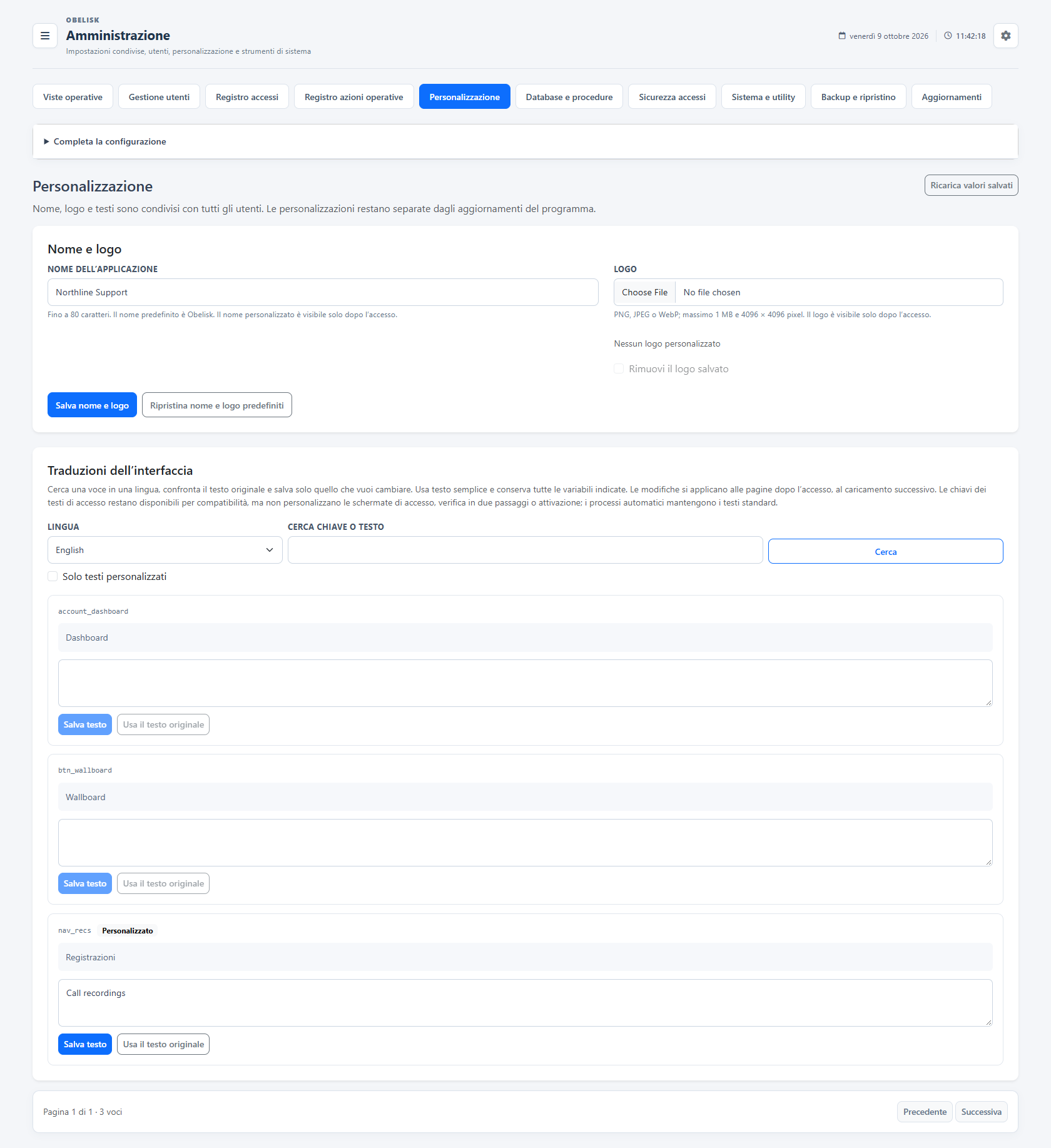This screenshot has height=1148, width=1051.
Task: Click 'Nessun logo personalizzato' text
Action: (667, 343)
